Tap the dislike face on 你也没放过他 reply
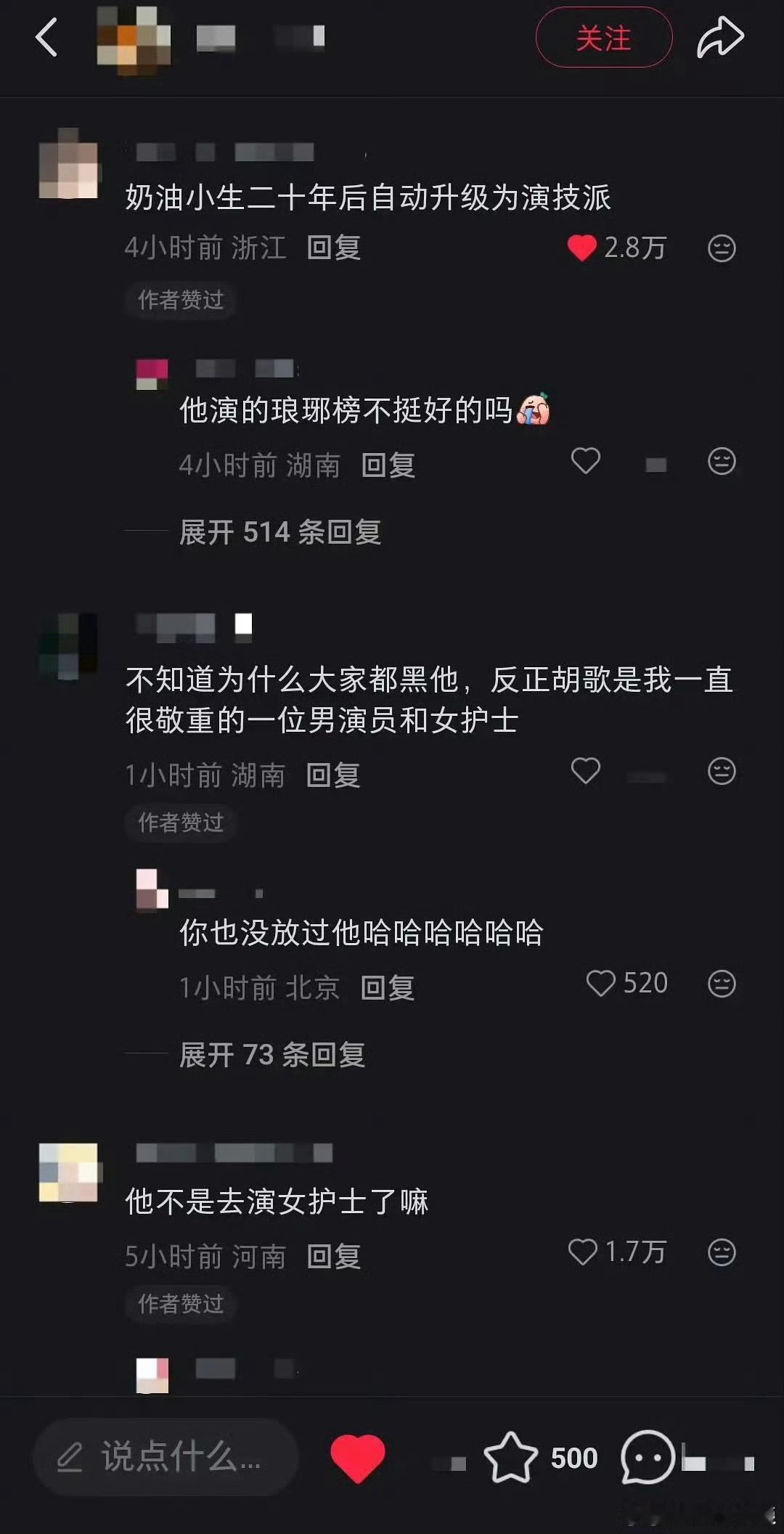This screenshot has width=784, height=1534. [722, 984]
